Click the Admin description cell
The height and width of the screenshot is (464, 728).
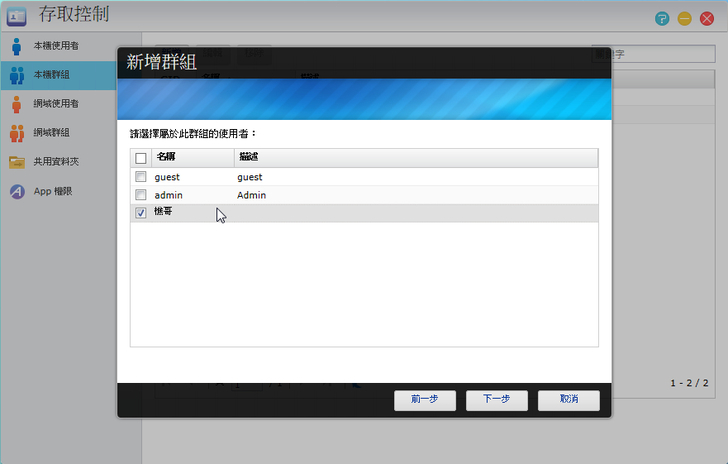coord(252,195)
